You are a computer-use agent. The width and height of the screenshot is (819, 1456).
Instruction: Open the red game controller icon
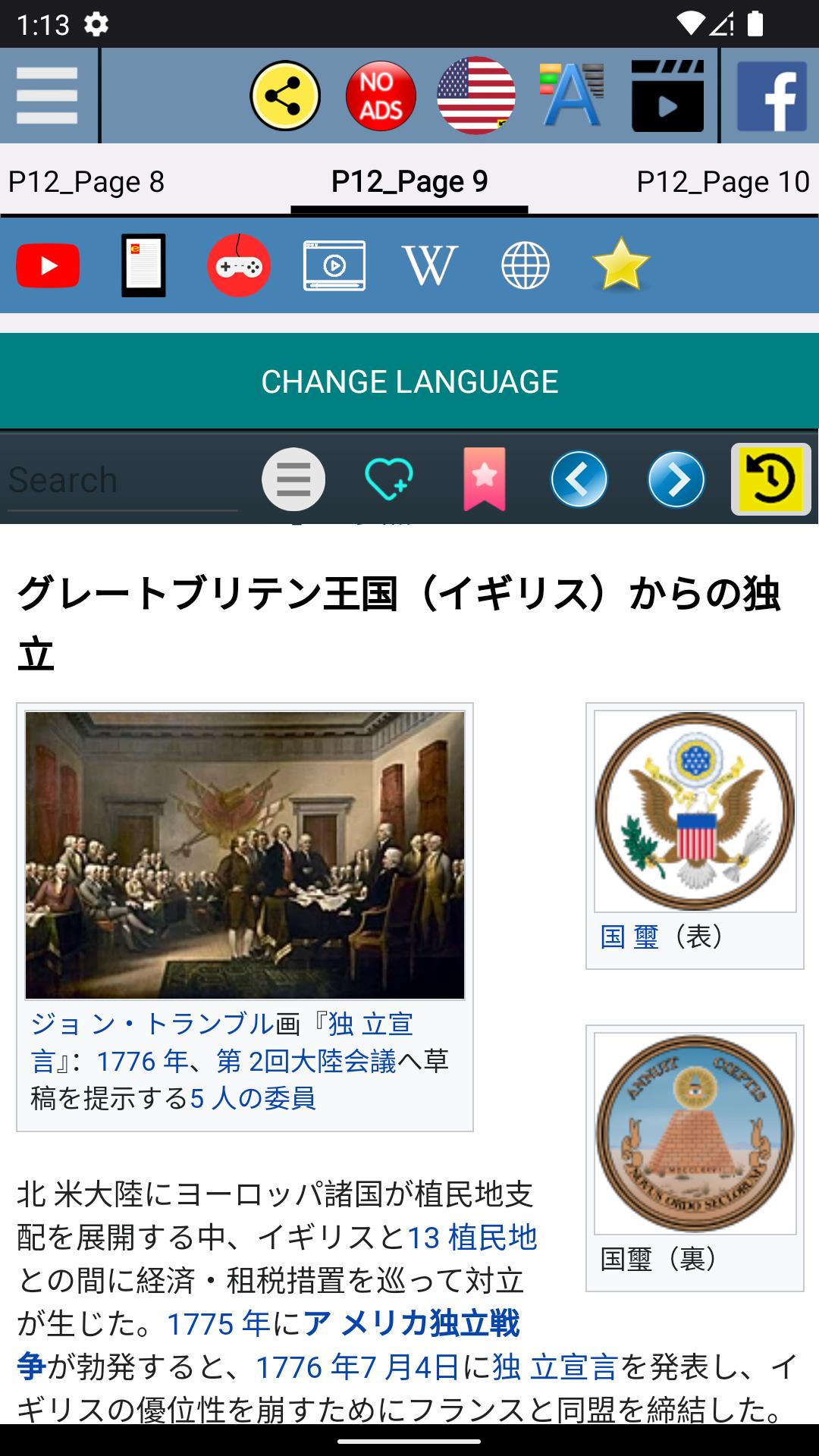(239, 266)
